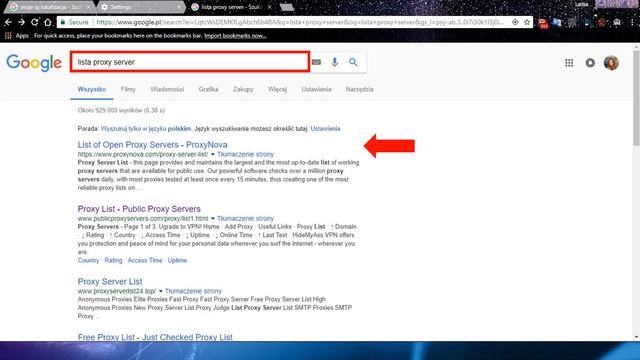The image size is (640, 360).
Task: Select the Zakupy search tab
Action: (x=243, y=89)
